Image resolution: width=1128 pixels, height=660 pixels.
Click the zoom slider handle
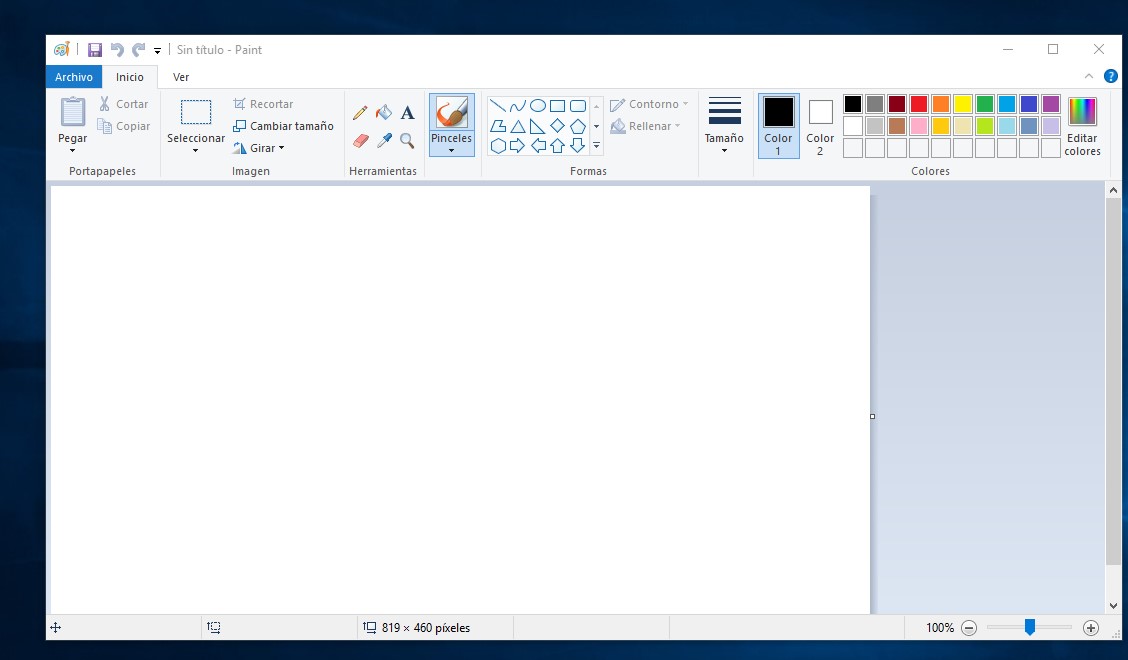(1029, 628)
